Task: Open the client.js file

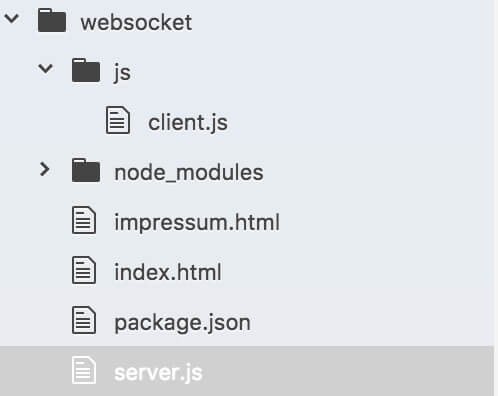Action: click(x=188, y=123)
